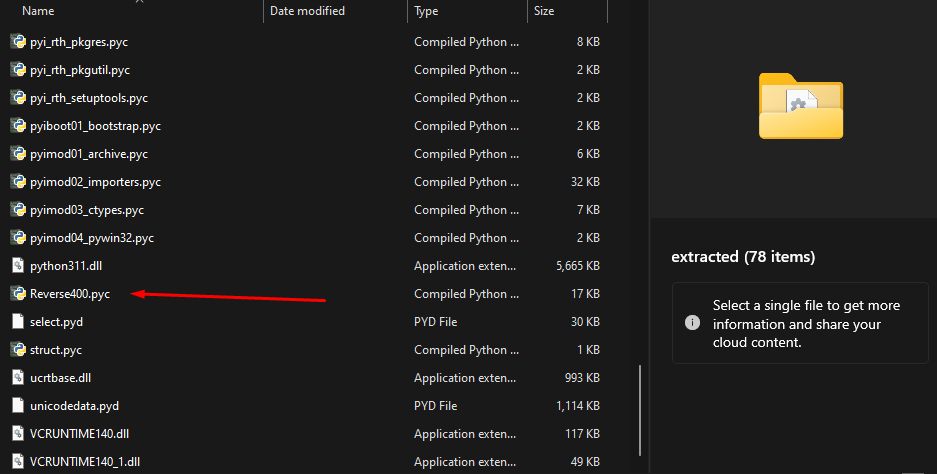The width and height of the screenshot is (937, 474).
Task: Click the info icon in details pane
Action: pos(691,323)
